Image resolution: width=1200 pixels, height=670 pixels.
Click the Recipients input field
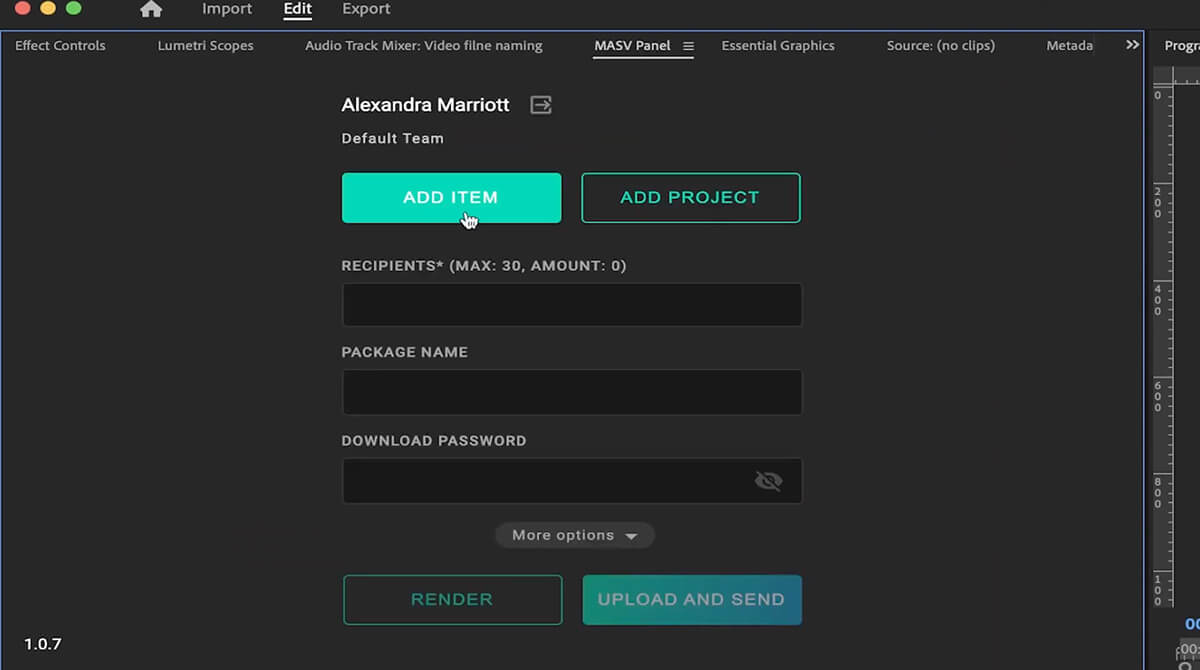[x=572, y=304]
